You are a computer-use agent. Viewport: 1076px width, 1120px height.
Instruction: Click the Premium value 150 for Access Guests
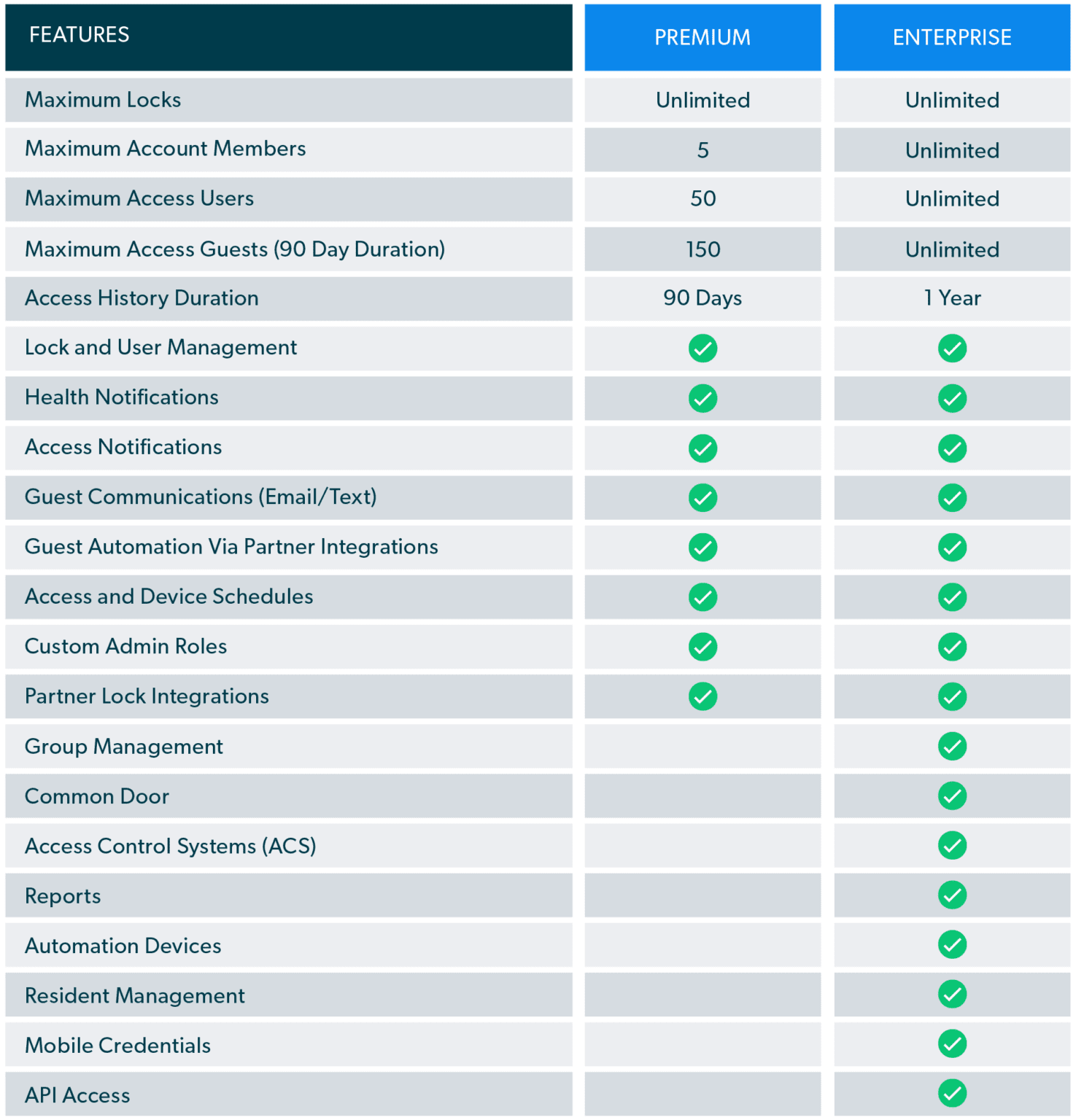pyautogui.click(x=703, y=249)
